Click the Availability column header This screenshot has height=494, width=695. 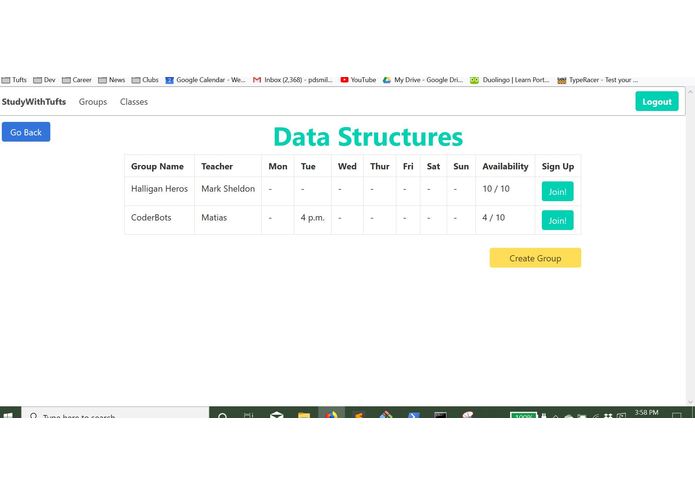505,166
